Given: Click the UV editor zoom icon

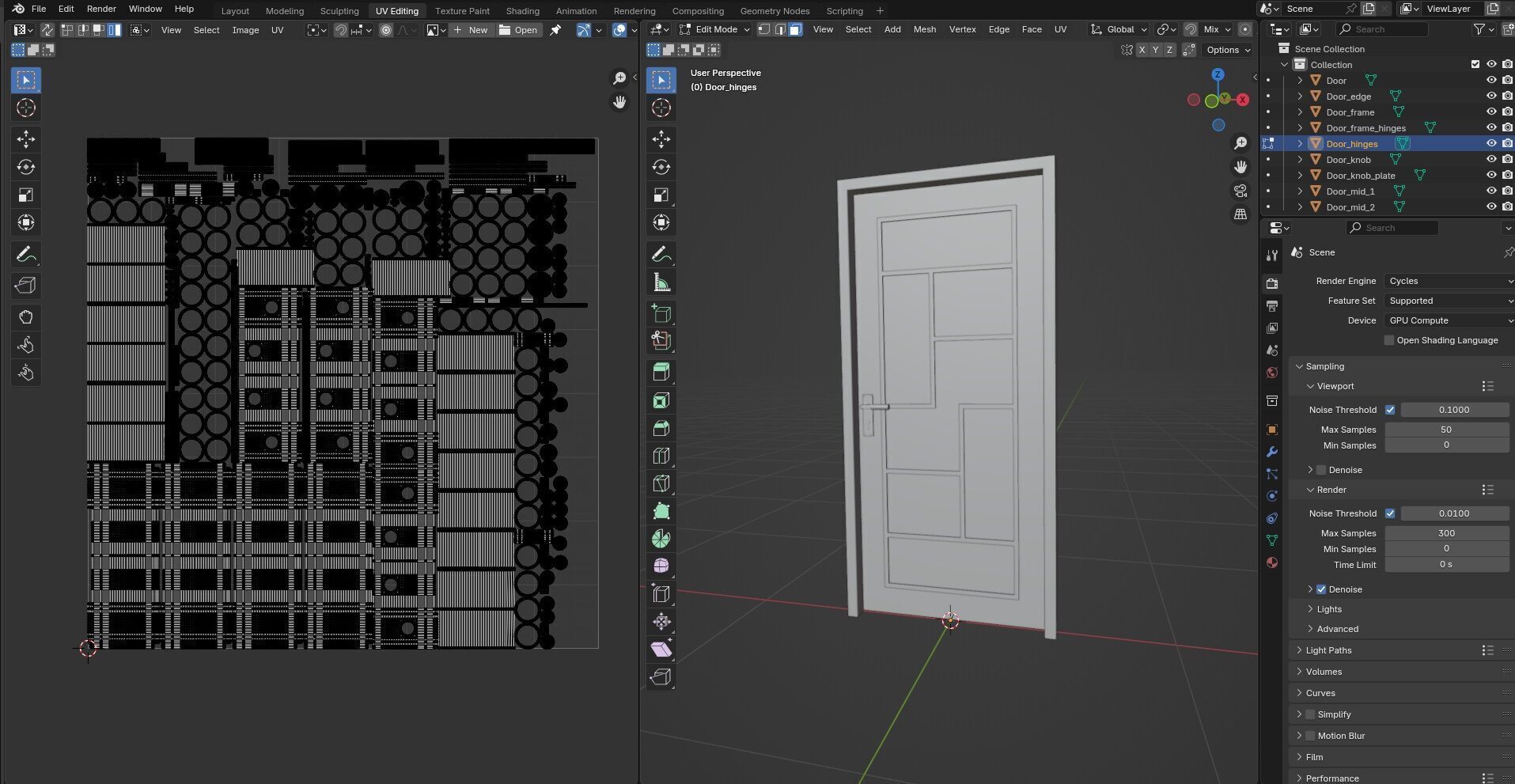Looking at the screenshot, I should click(619, 78).
